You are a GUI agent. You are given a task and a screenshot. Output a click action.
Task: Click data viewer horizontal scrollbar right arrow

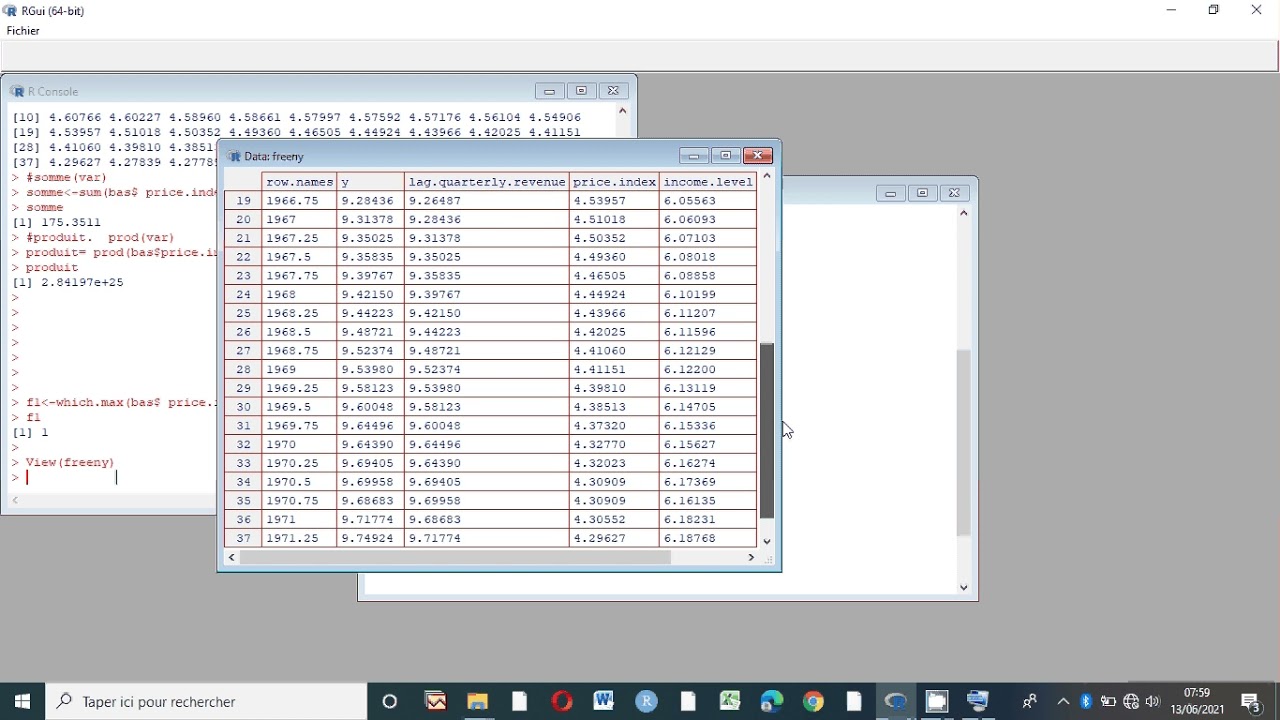click(x=751, y=557)
